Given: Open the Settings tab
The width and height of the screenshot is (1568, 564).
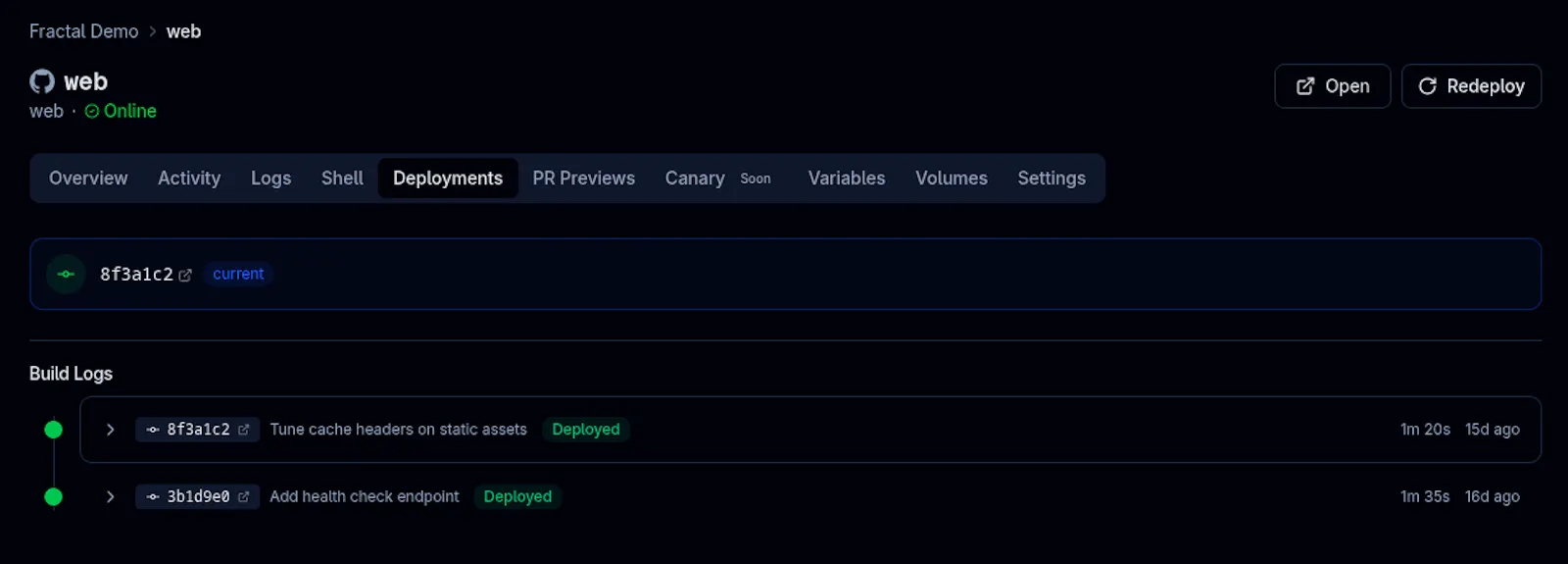Looking at the screenshot, I should (x=1052, y=179).
